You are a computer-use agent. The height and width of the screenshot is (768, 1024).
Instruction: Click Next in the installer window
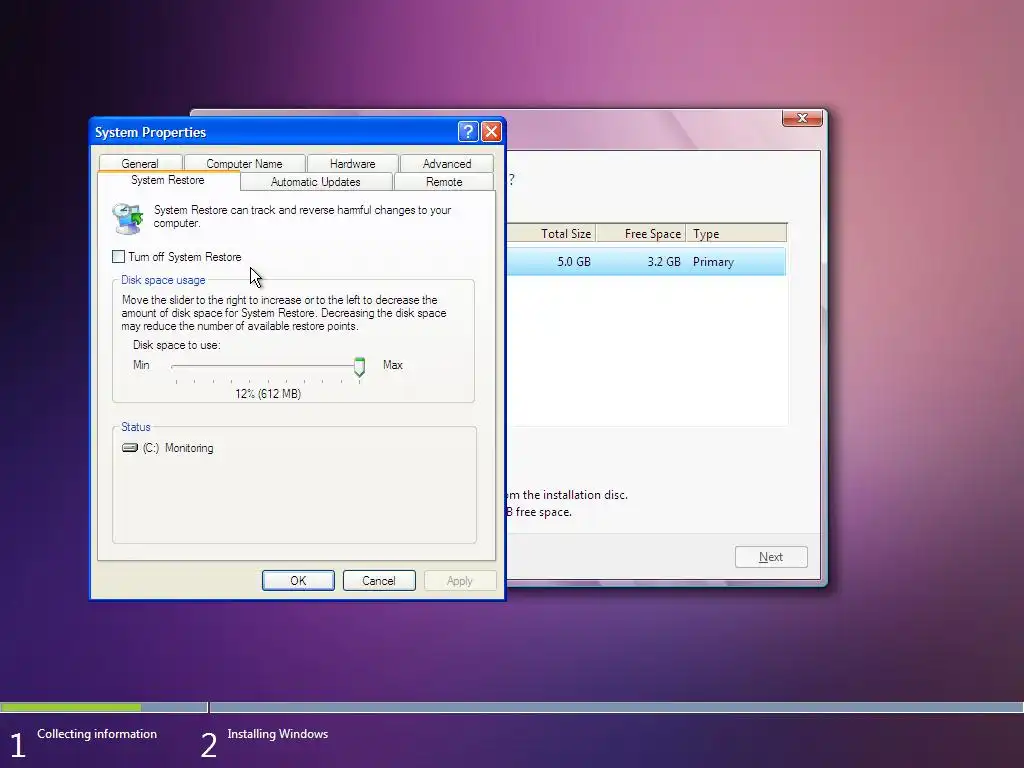[771, 557]
